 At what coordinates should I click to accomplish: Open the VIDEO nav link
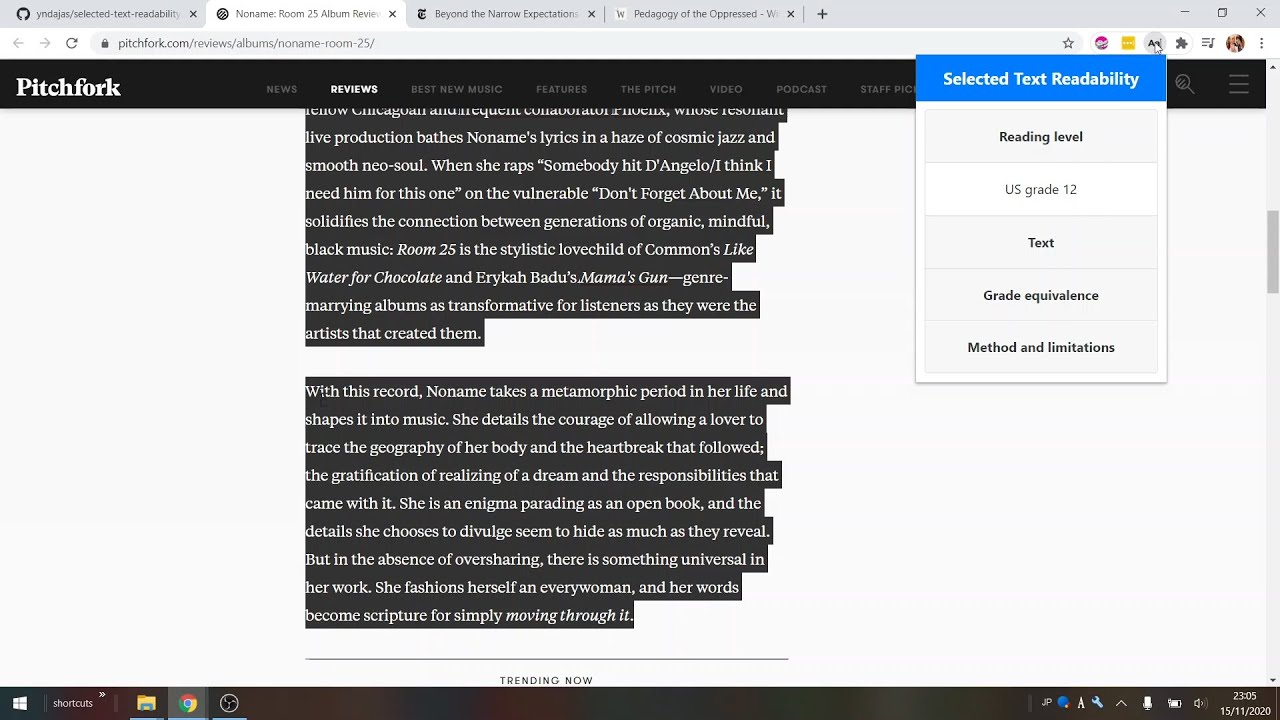pos(726,89)
